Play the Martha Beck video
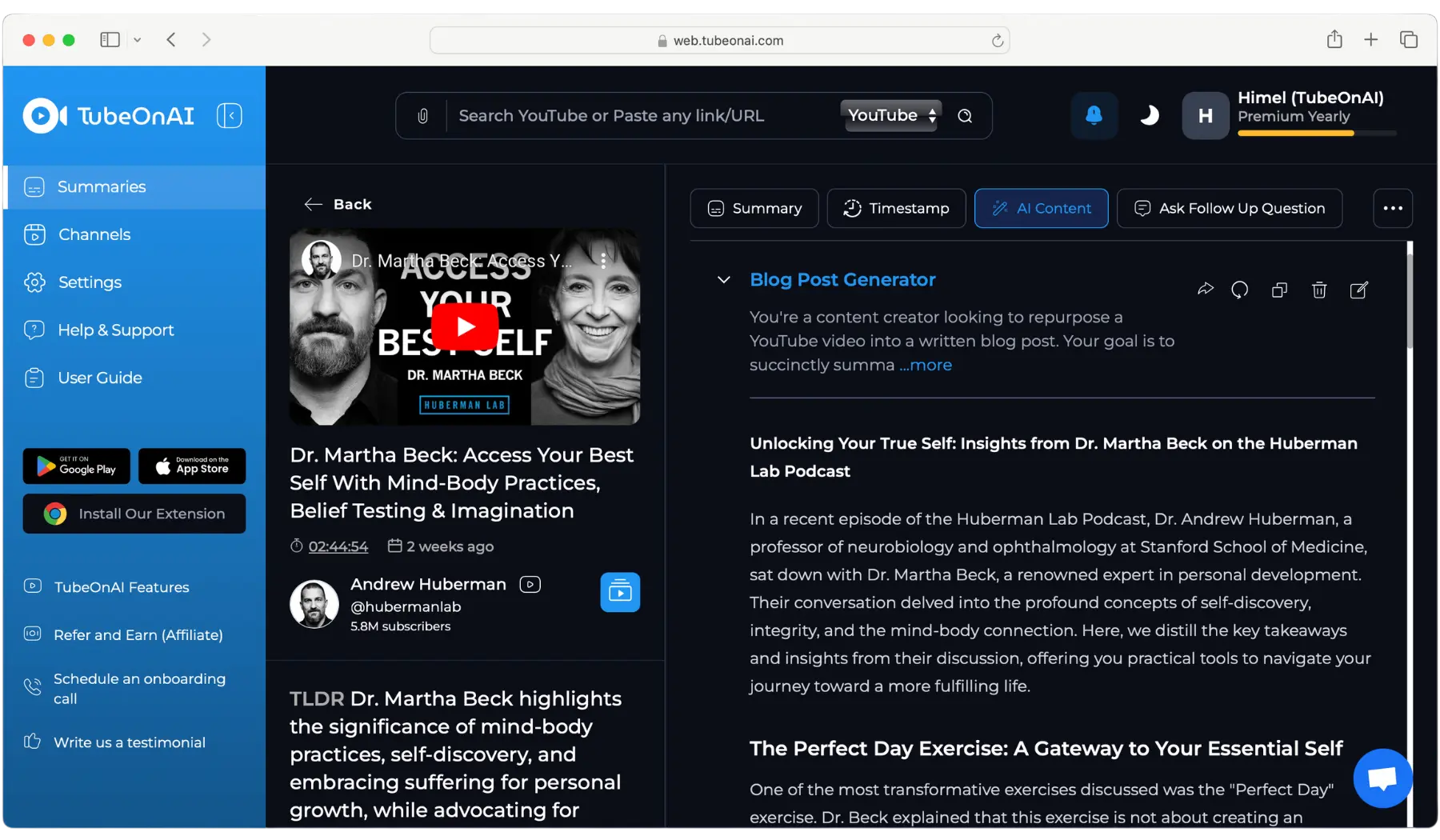 [465, 326]
